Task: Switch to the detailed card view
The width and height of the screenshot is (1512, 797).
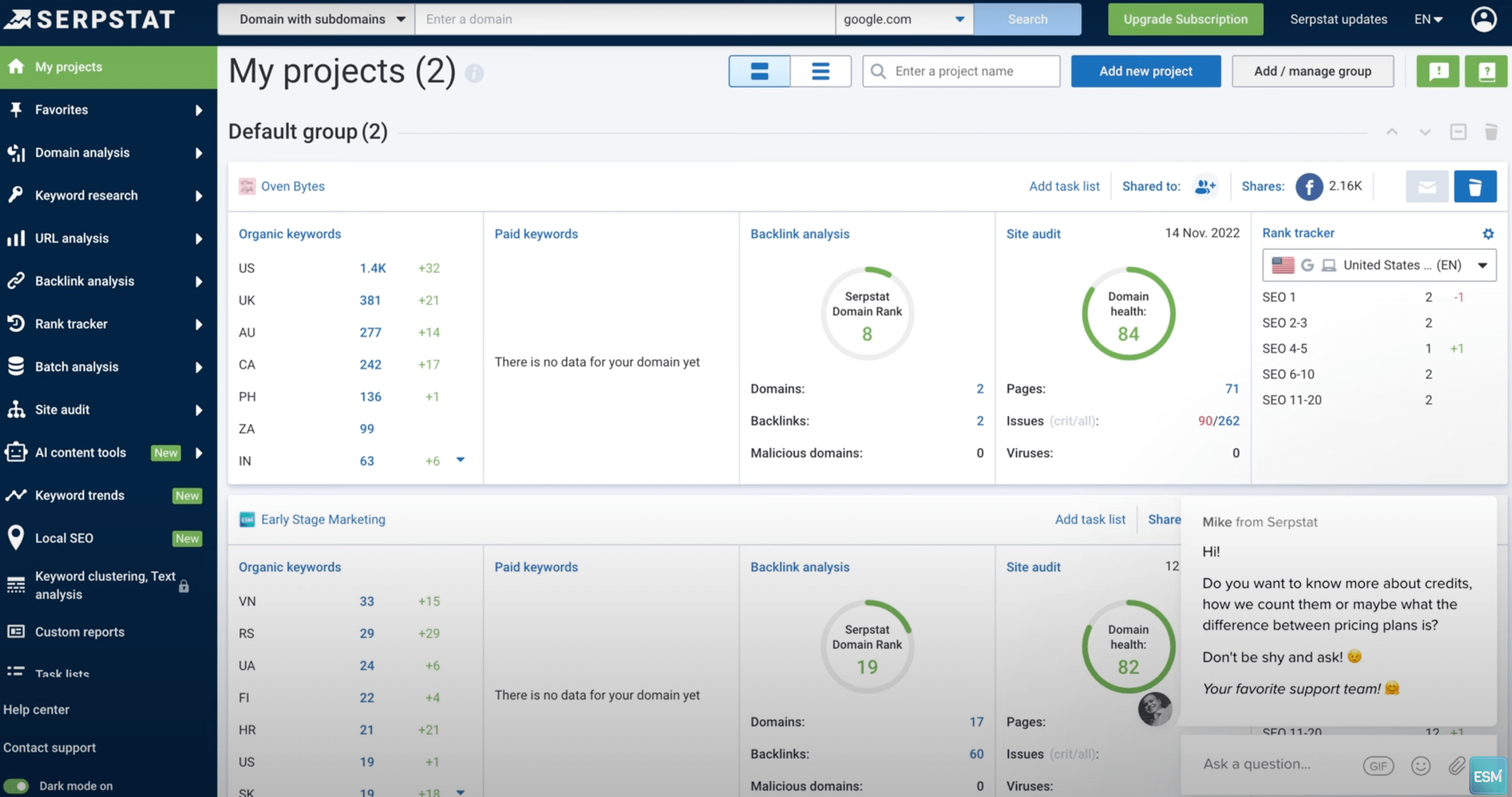Action: pyautogui.click(x=760, y=71)
